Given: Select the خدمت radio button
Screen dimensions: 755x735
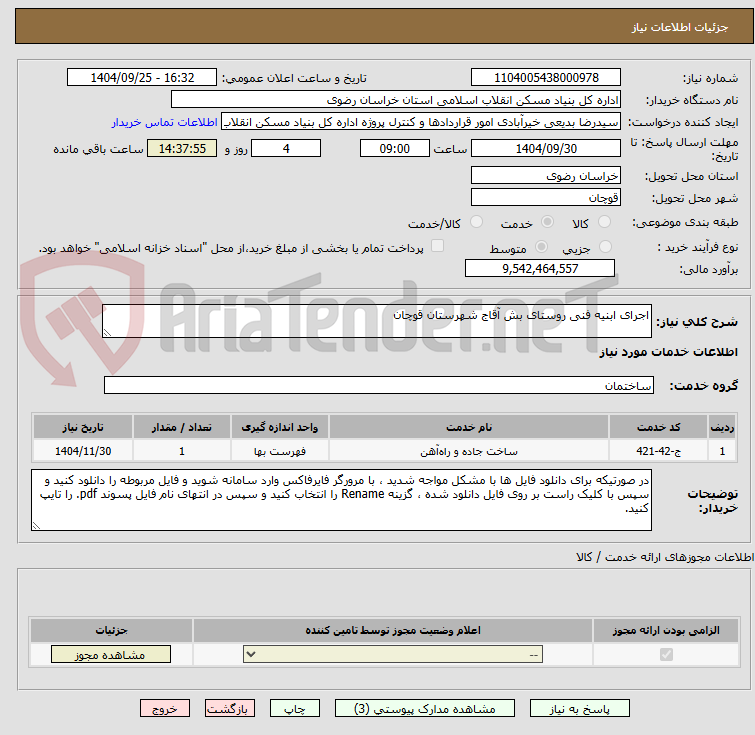Looking at the screenshot, I should (547, 222).
